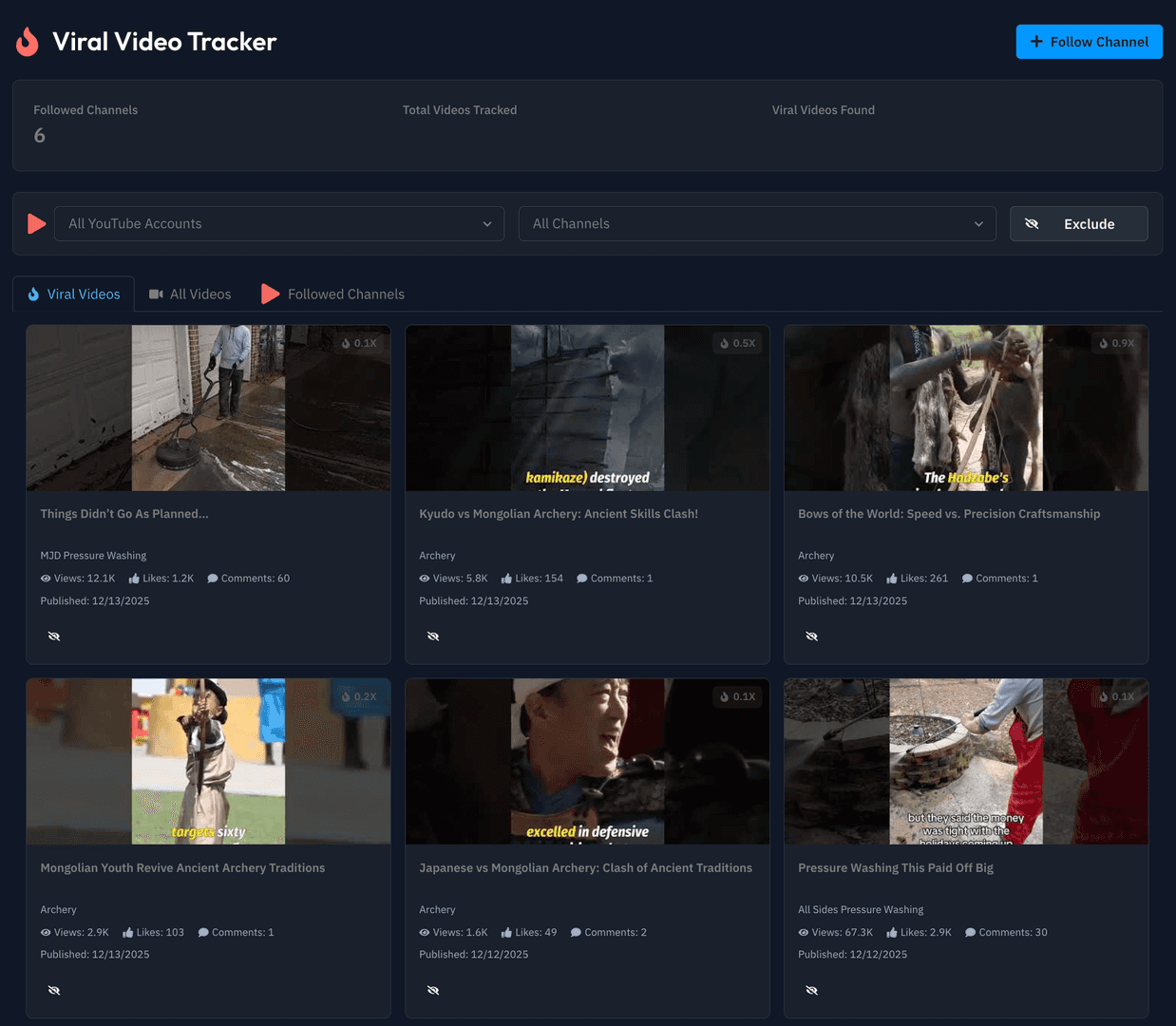
Task: Toggle exclusion on the Kyudo vs Mongolian Archery card
Action: point(433,636)
